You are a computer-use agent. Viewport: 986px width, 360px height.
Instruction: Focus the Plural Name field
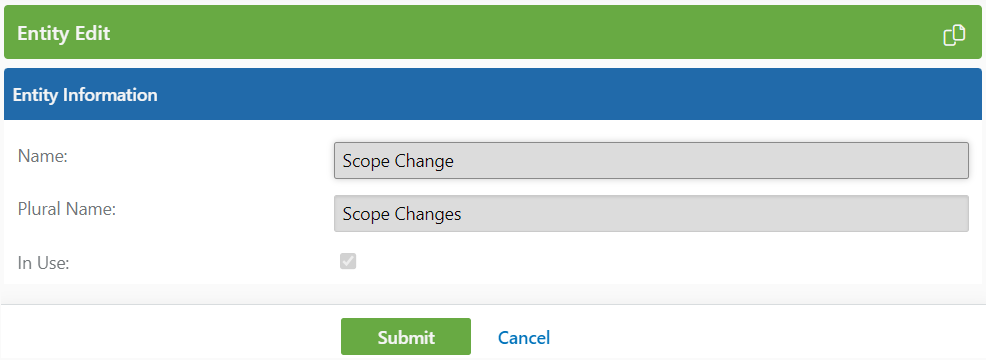pyautogui.click(x=651, y=213)
